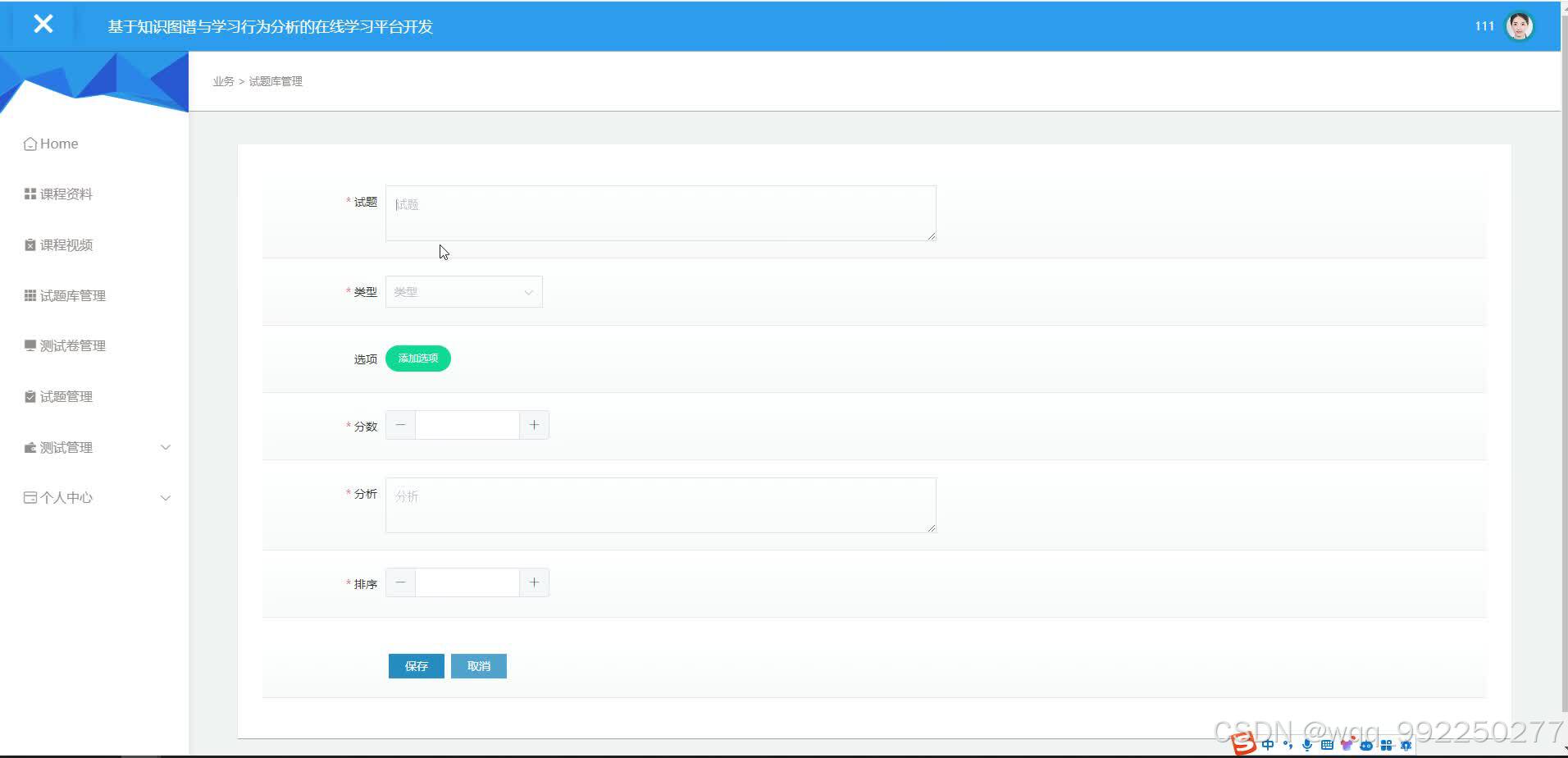
Task: Click the green 添加选项 button
Action: 418,358
